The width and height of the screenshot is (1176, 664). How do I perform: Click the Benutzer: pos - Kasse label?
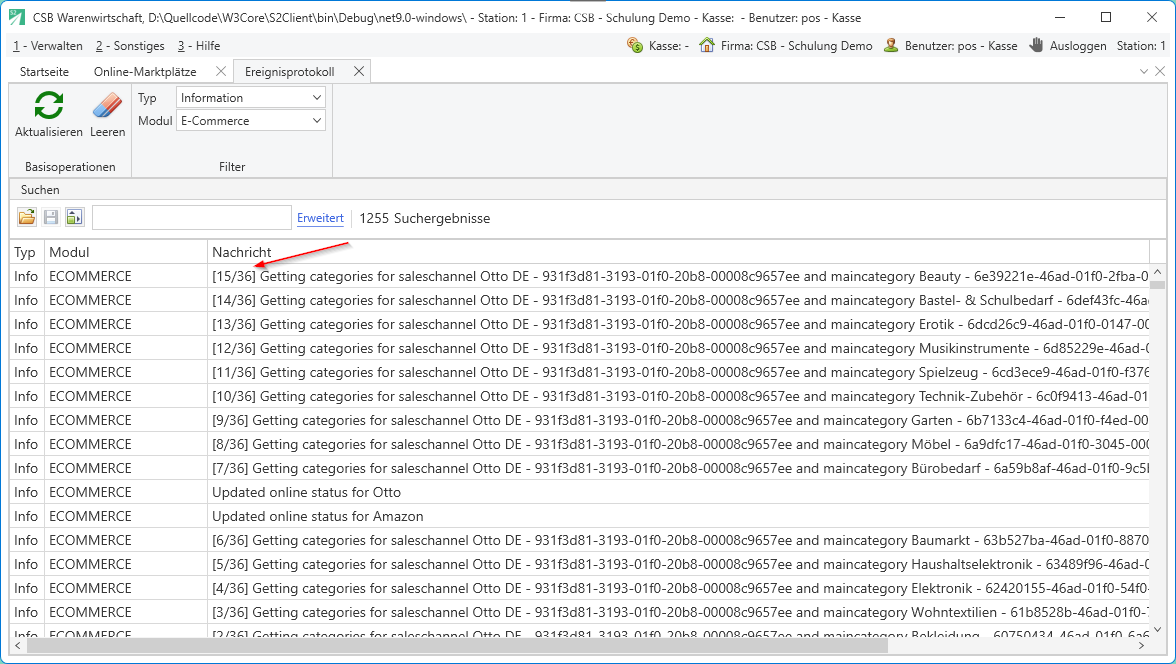pyautogui.click(x=961, y=46)
